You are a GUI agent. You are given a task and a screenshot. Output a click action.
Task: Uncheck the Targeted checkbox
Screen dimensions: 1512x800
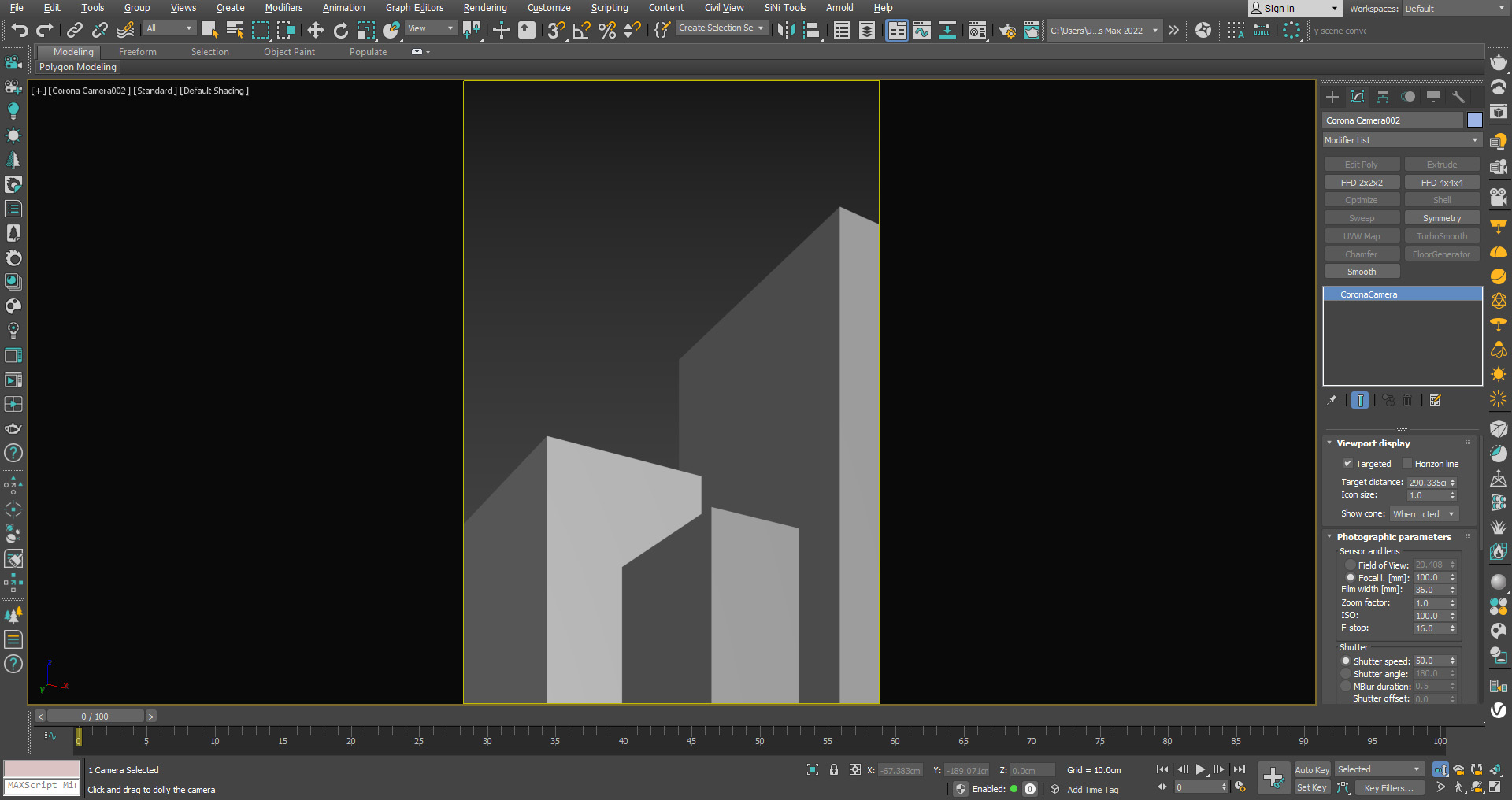[1347, 464]
